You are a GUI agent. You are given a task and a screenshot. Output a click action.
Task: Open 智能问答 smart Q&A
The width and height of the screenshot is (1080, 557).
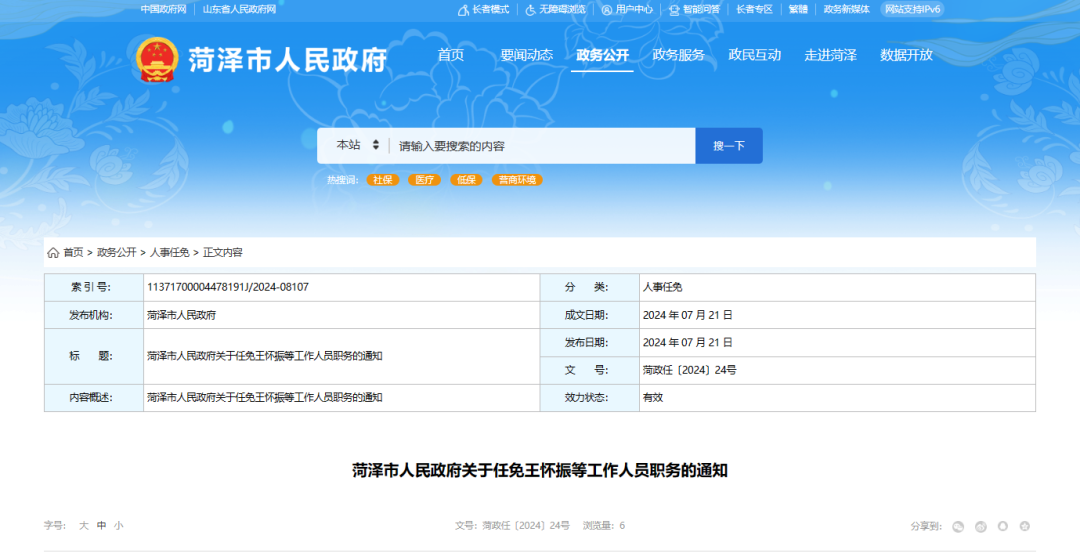pyautogui.click(x=694, y=10)
